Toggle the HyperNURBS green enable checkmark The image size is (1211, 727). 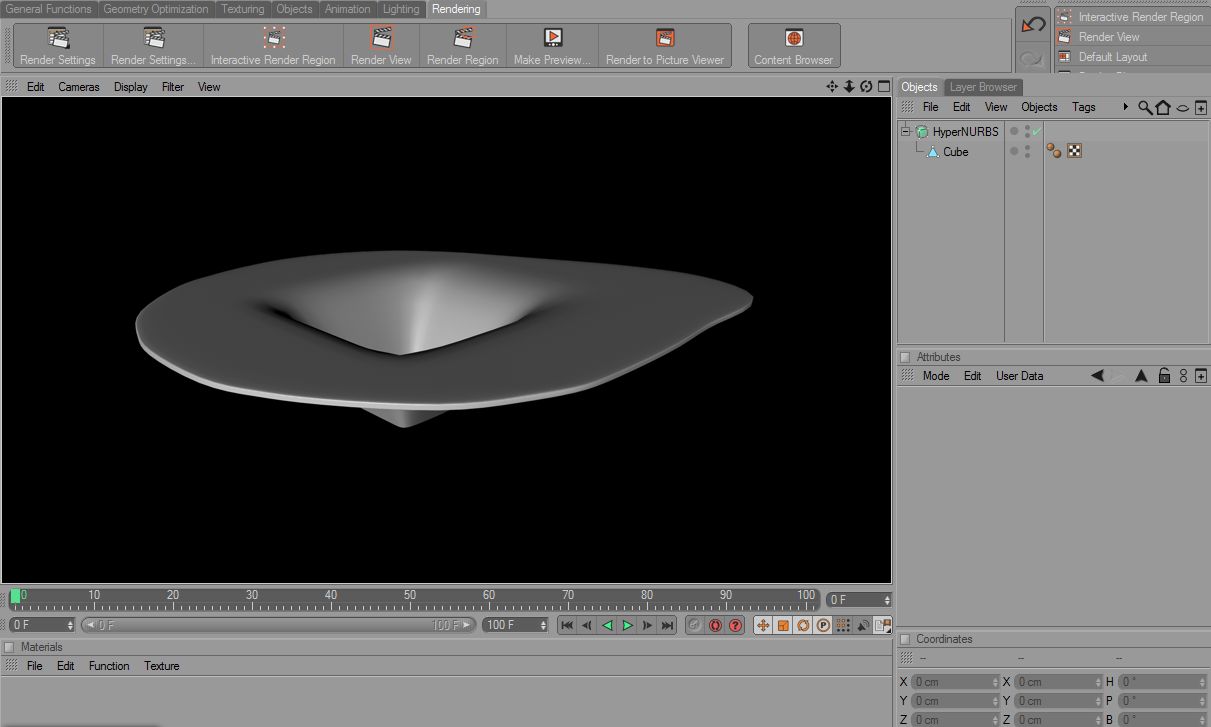tap(1037, 132)
